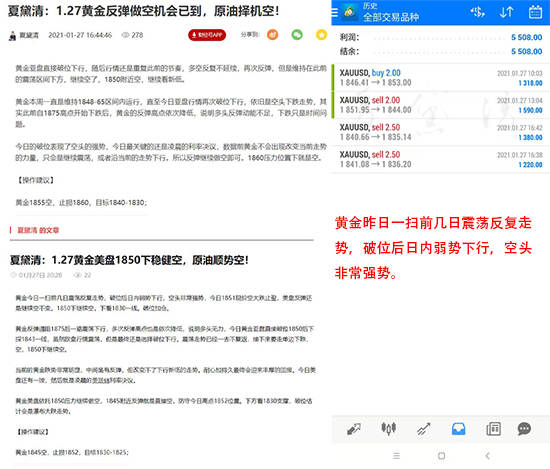This screenshot has width=550, height=469.
Task: Tap the trading app logo icon
Action: [x=350, y=12]
